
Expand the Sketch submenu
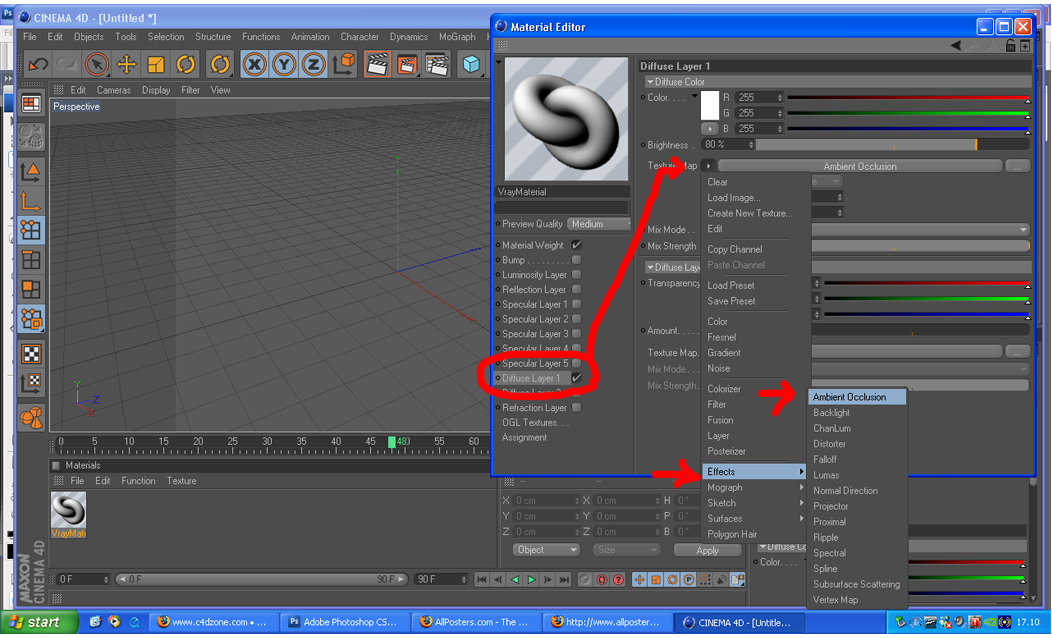pyautogui.click(x=754, y=502)
